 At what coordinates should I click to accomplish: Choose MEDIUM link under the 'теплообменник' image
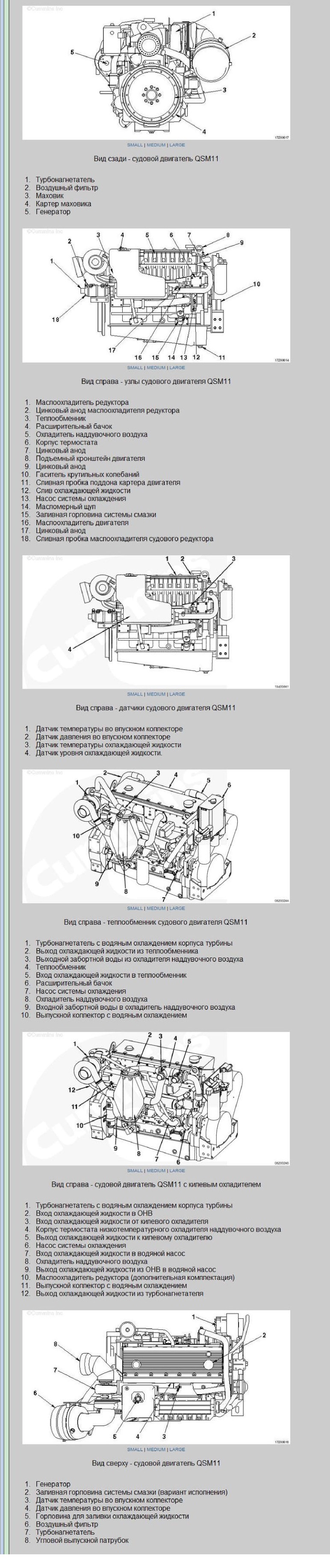pos(156,908)
